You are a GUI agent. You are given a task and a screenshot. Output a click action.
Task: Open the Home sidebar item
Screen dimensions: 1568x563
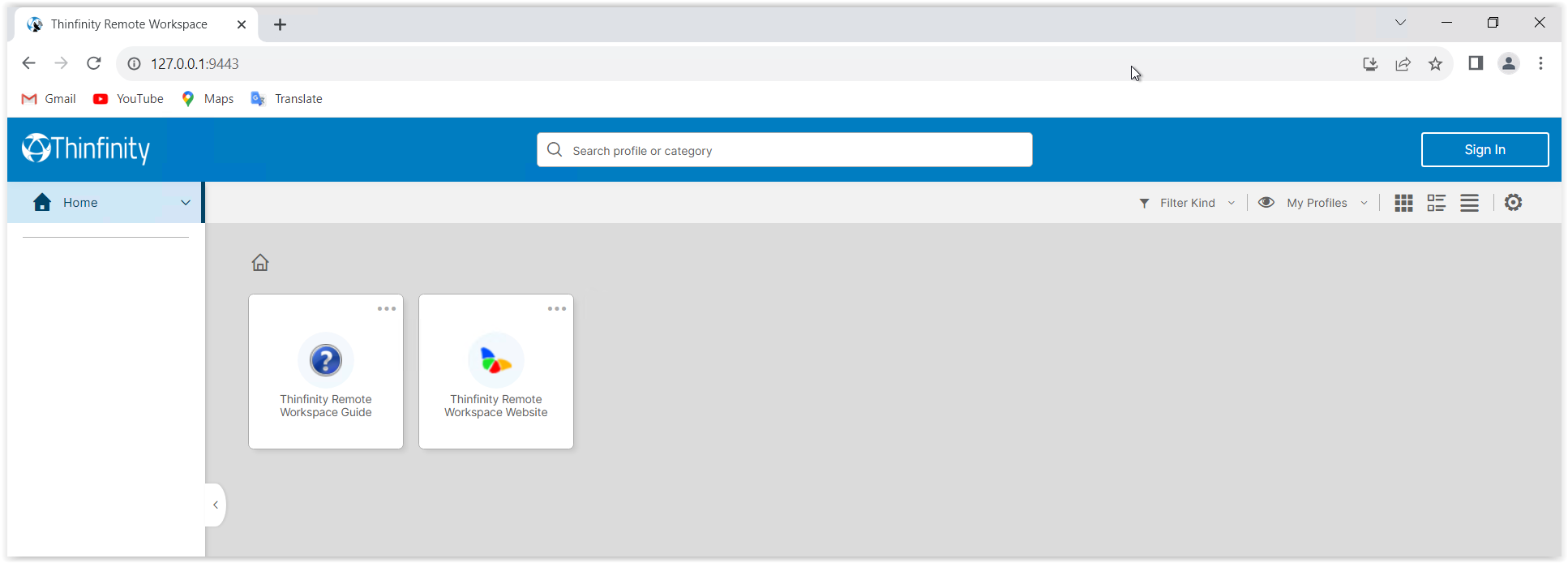pos(105,203)
